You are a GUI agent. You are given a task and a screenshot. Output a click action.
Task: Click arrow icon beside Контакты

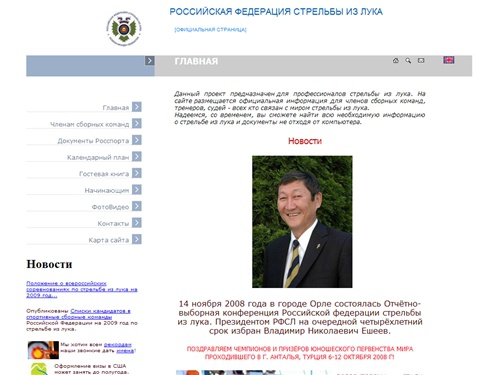(x=137, y=222)
